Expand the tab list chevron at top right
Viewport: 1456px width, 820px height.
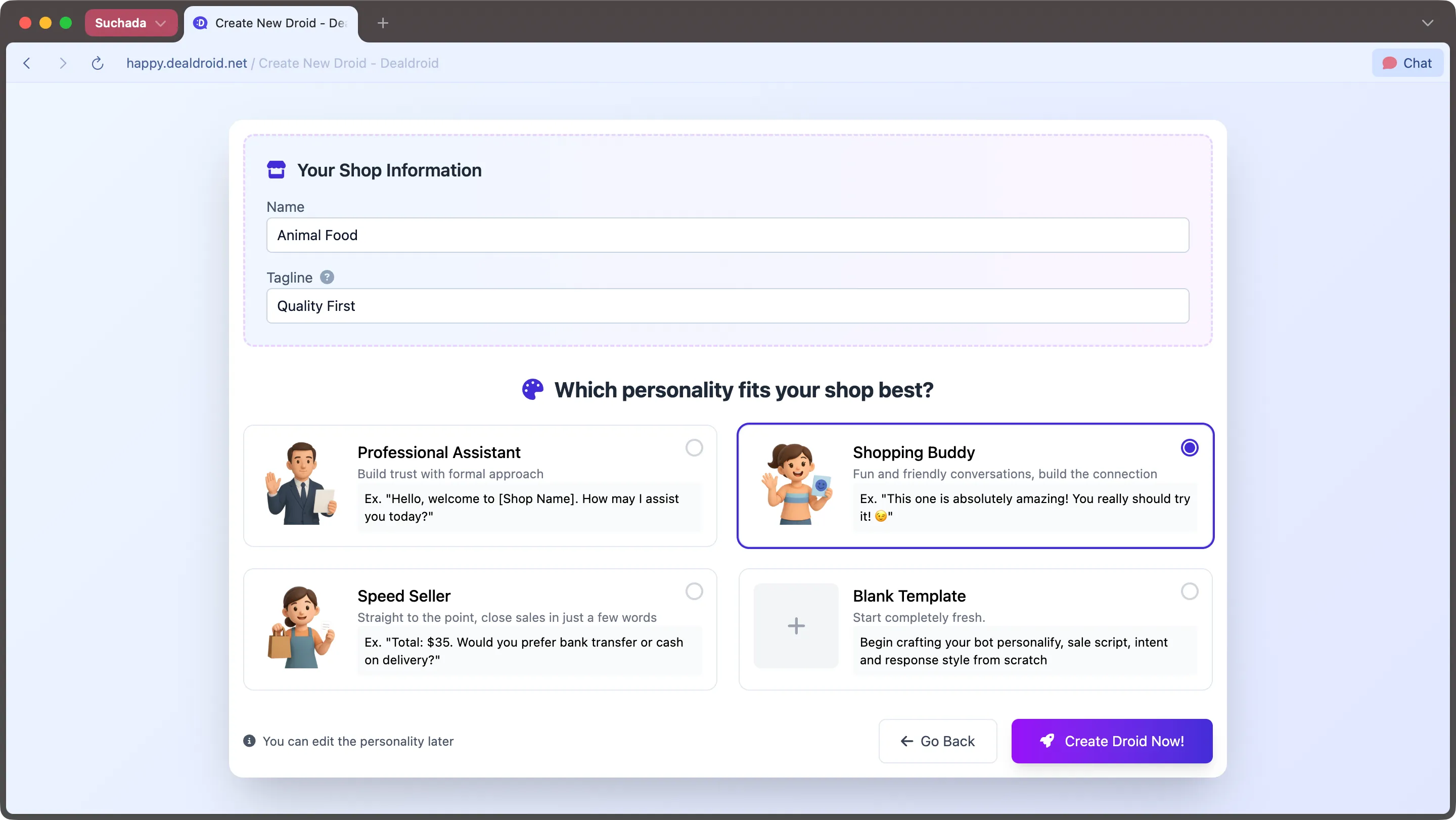(1427, 23)
